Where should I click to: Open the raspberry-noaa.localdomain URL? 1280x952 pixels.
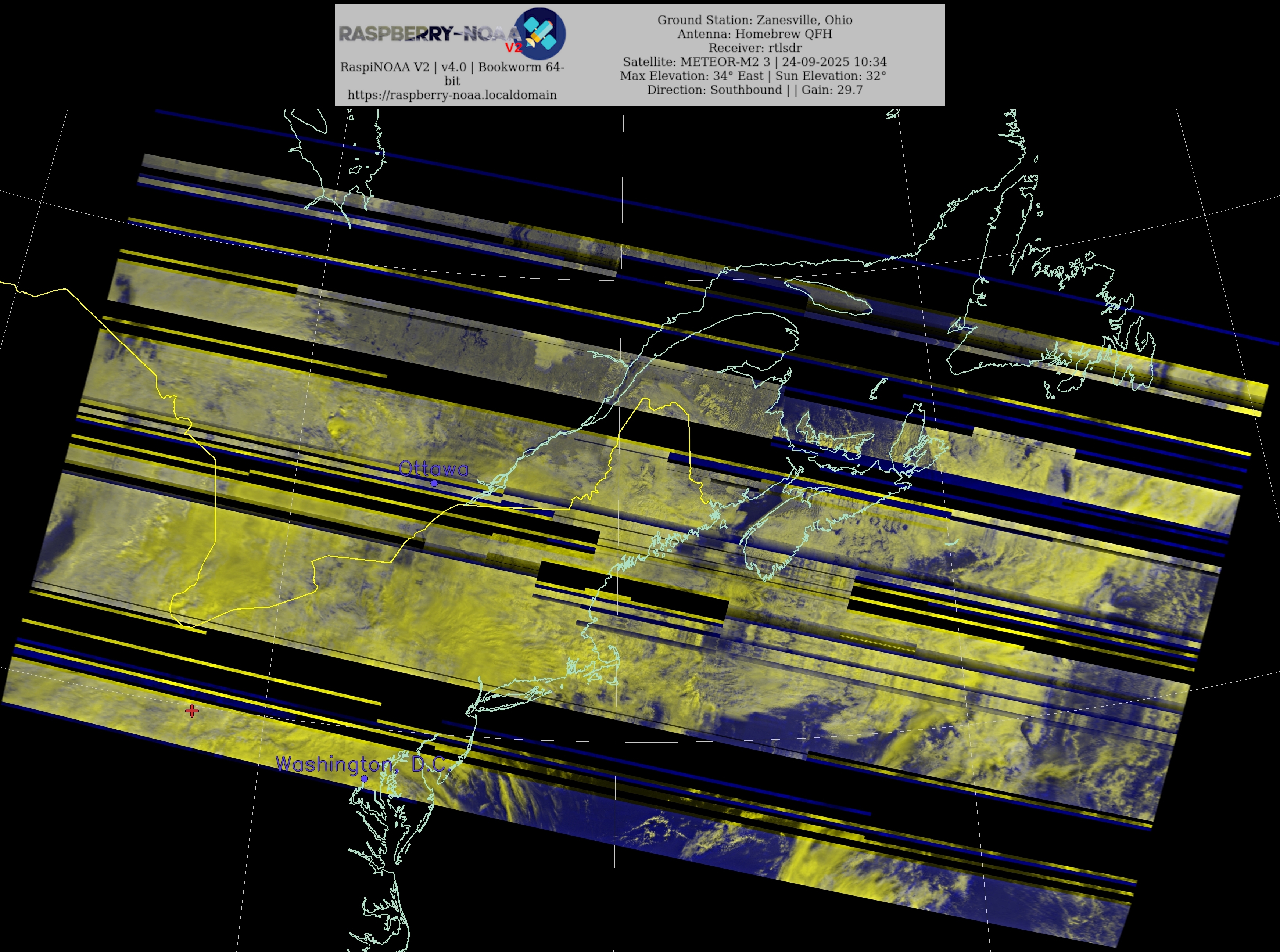coord(452,94)
